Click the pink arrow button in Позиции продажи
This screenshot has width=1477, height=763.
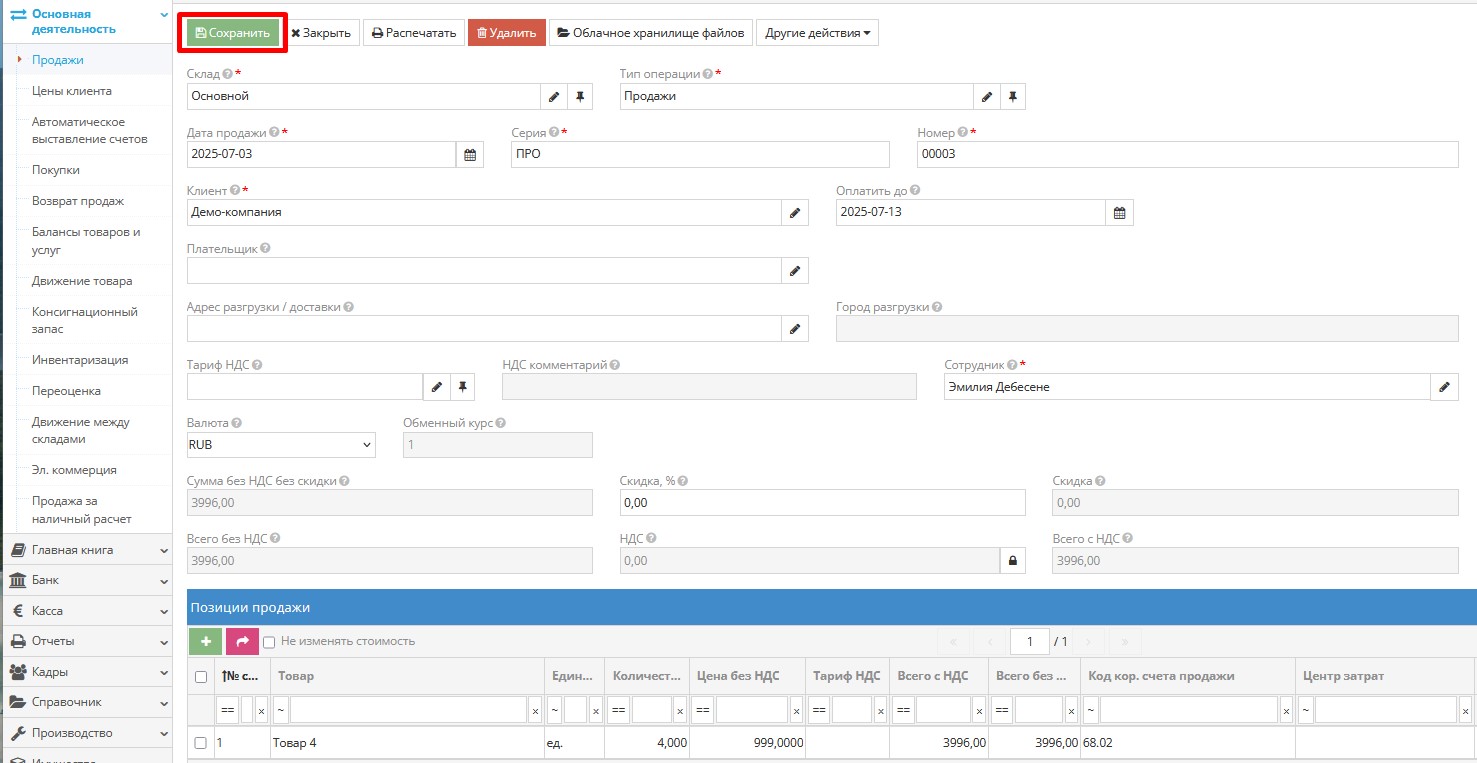pos(242,641)
